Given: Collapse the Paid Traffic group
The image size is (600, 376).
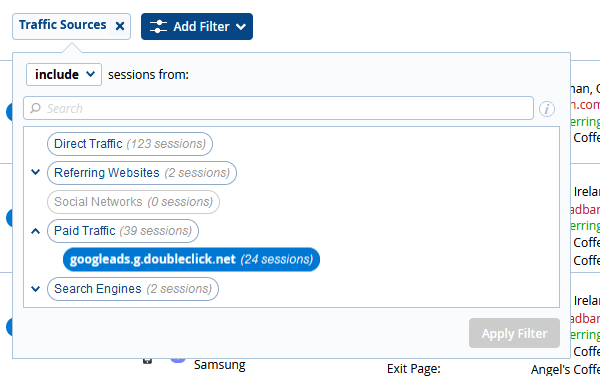Looking at the screenshot, I should [x=36, y=231].
